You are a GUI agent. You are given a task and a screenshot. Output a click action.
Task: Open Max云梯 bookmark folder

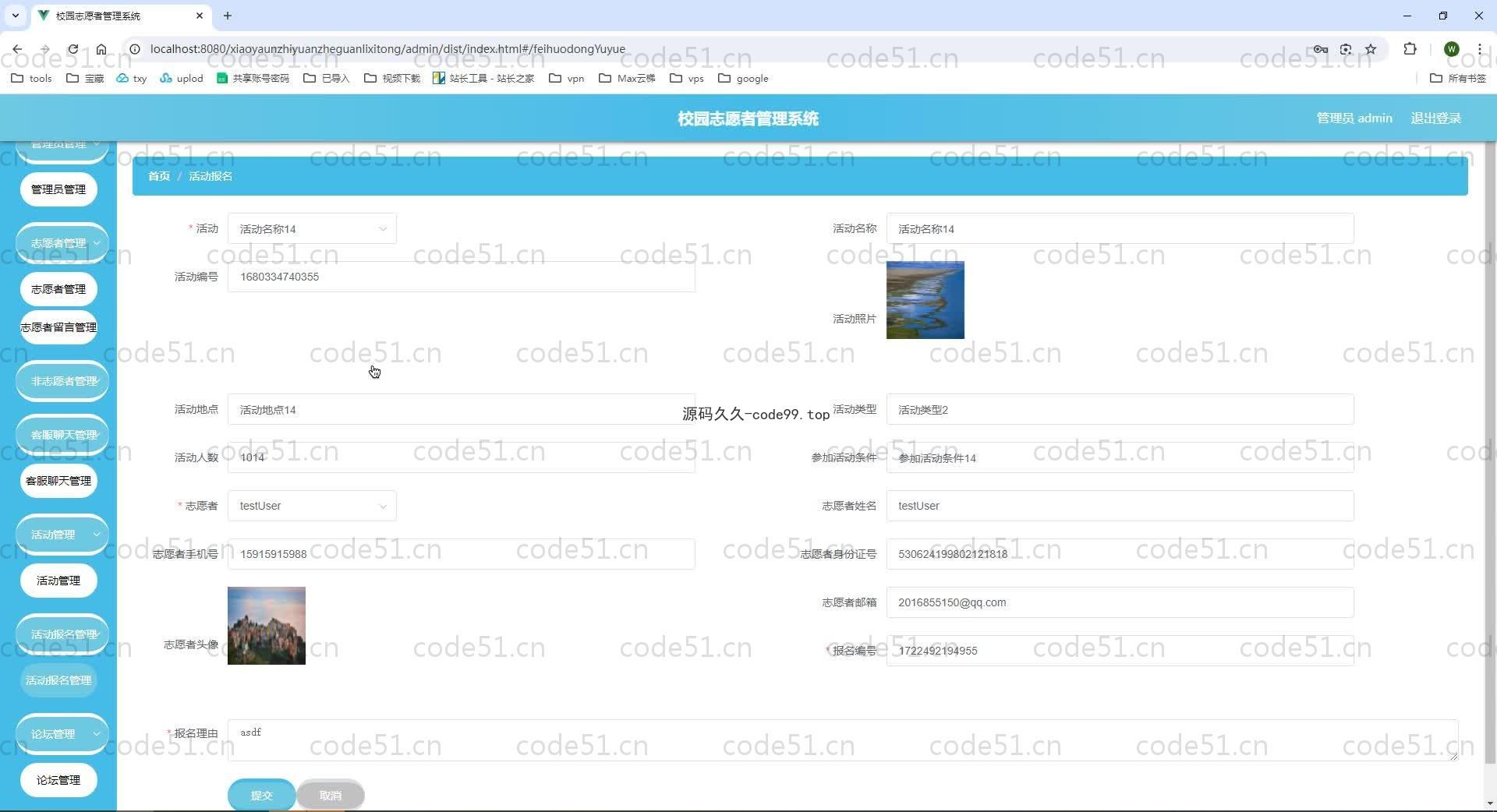627,78
